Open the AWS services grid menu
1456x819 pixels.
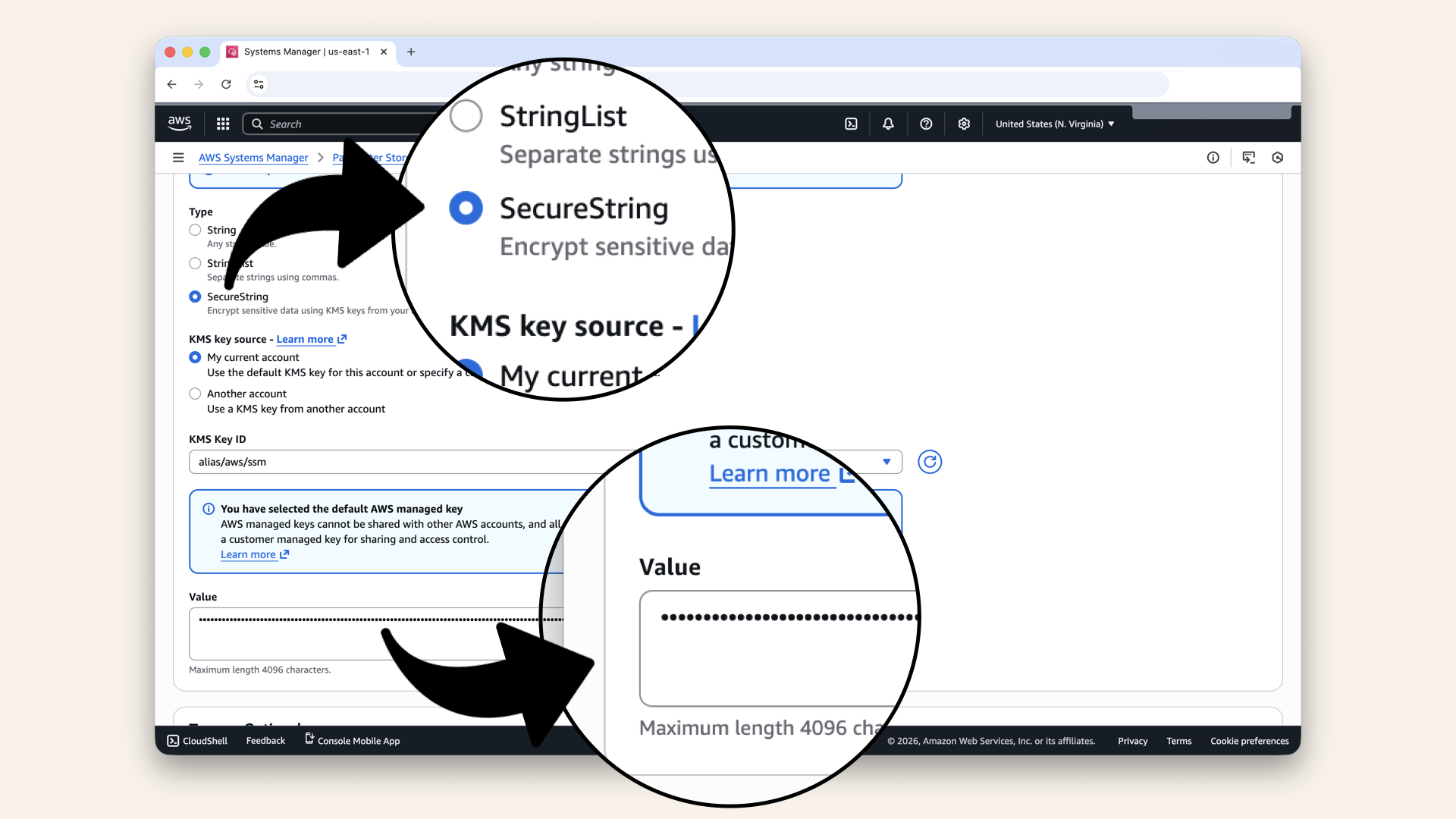tap(222, 123)
